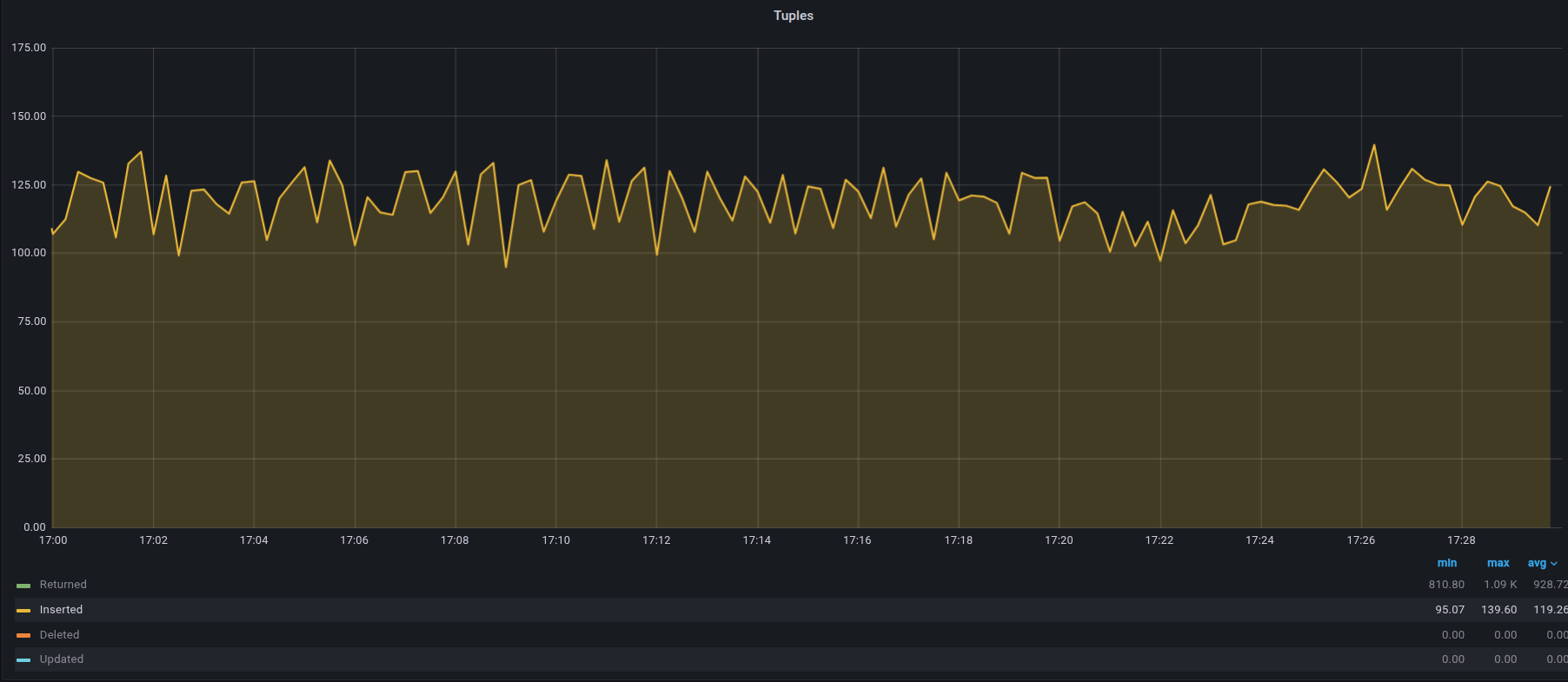Screen dimensions: 1568x682
Task: Click the 17:26 label on time axis
Action: tap(1360, 540)
